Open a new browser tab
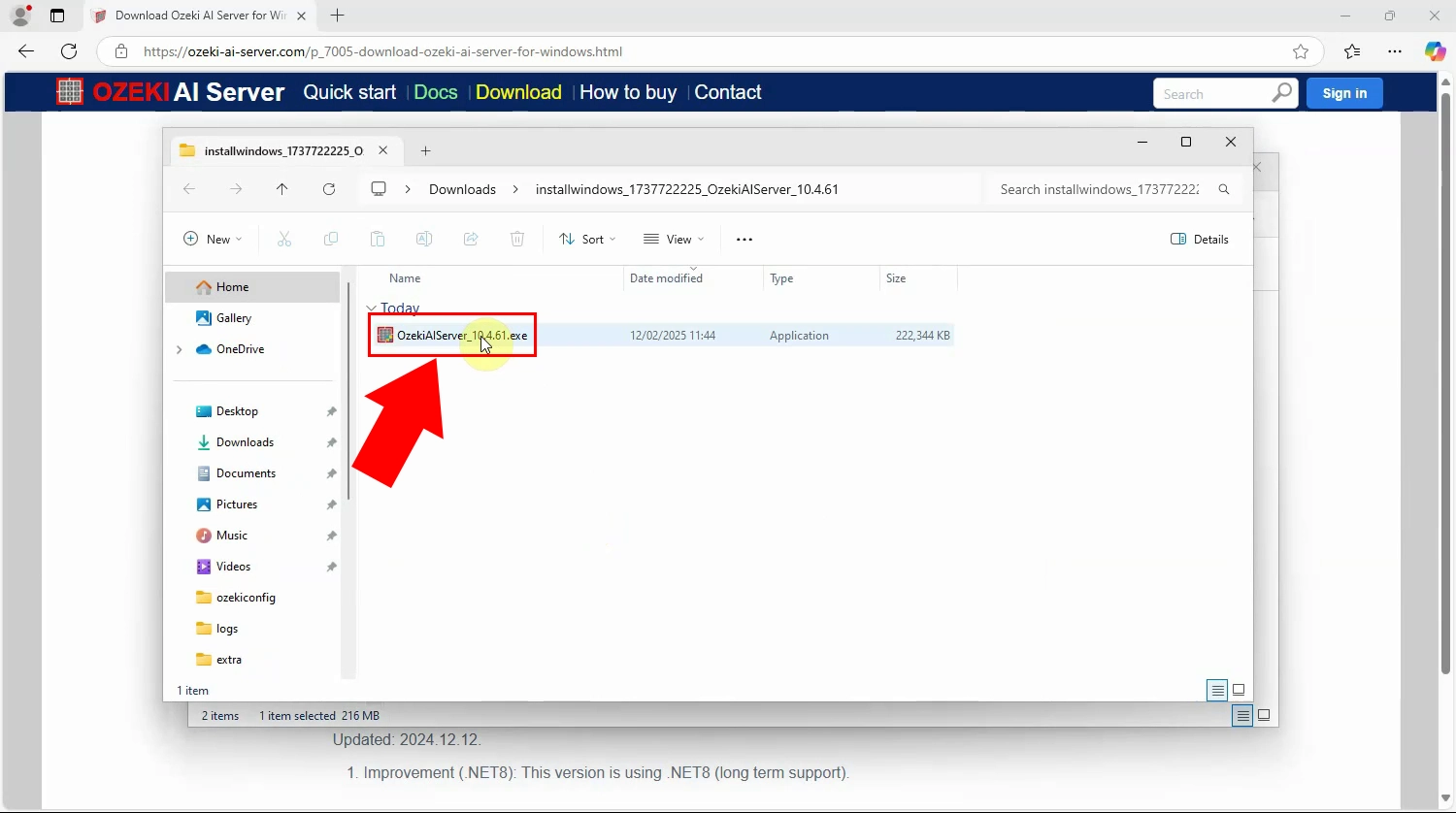1456x813 pixels. (337, 16)
